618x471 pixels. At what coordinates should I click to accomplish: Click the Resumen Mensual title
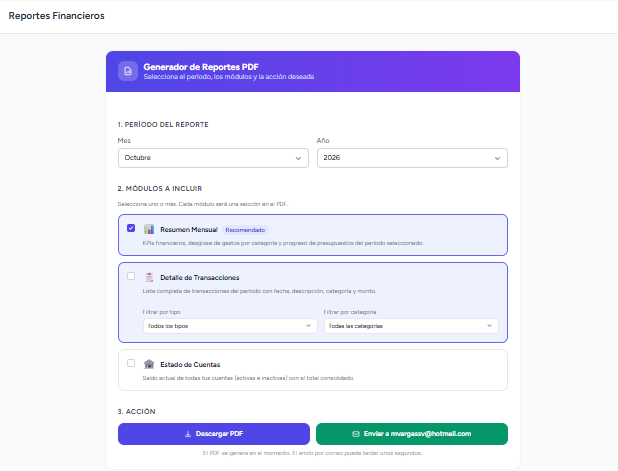(189, 229)
